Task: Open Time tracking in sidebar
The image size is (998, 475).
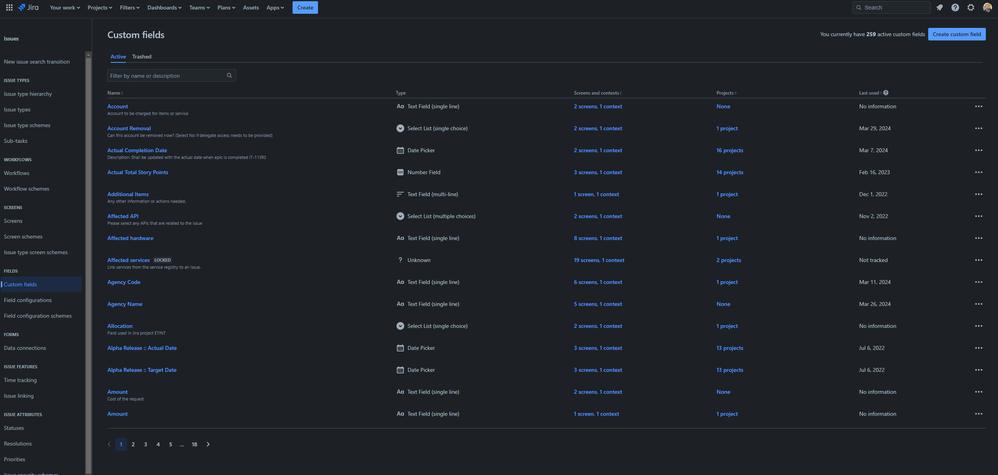Action: tap(20, 380)
